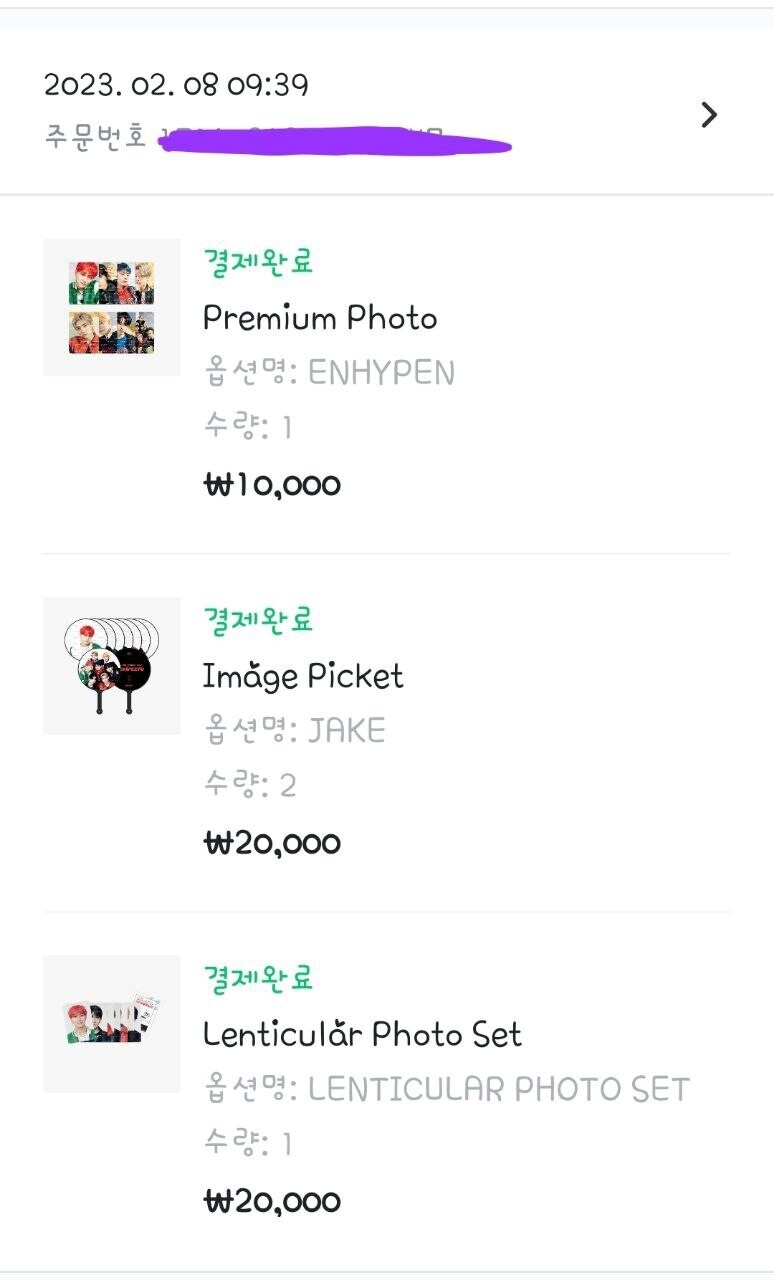Click the ENHYPEN option name

[x=381, y=373]
